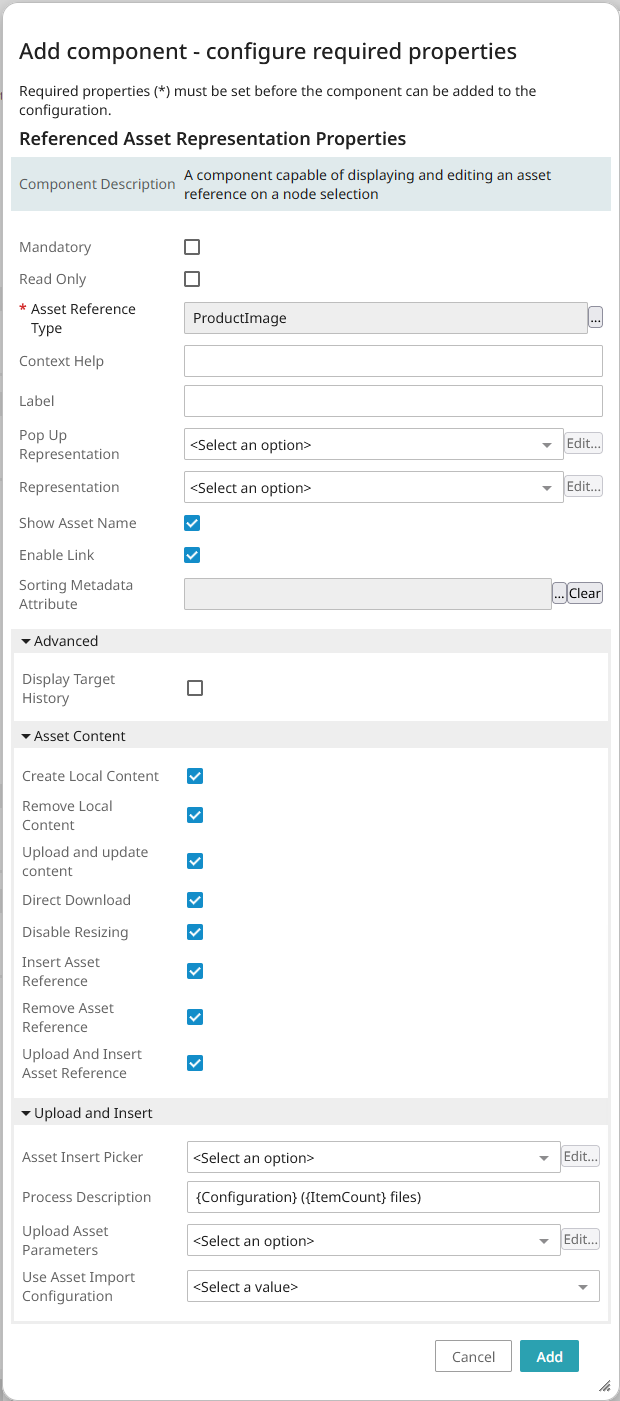Uncheck Show Asset Name
This screenshot has width=620, height=1401.
point(192,523)
